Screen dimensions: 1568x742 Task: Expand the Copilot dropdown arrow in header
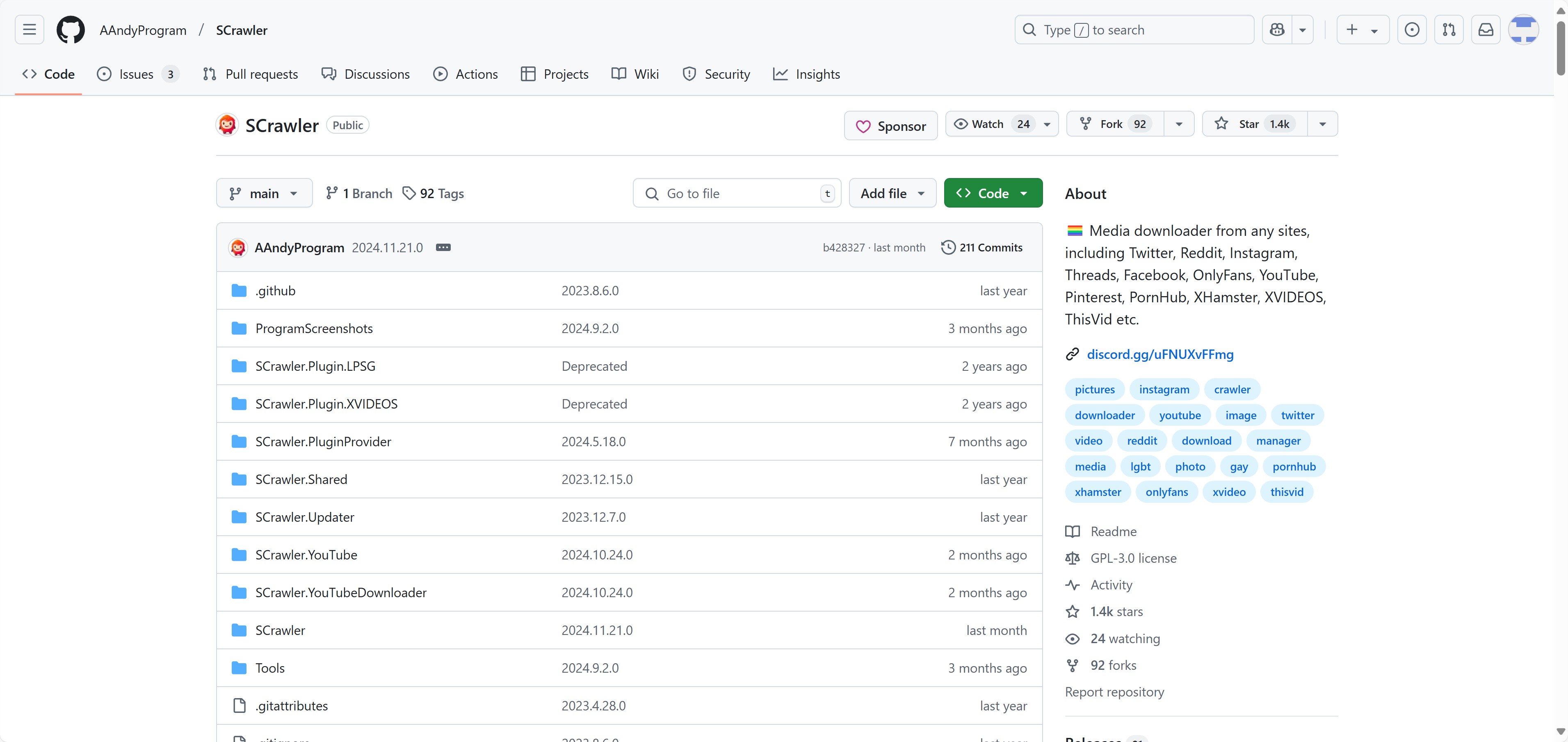pos(1303,30)
